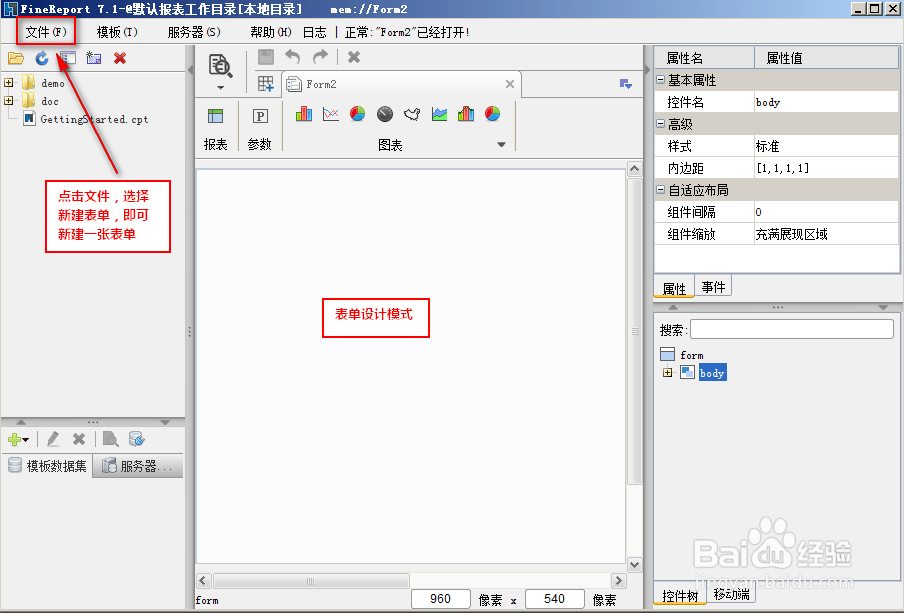Select the line chart type icon
The image size is (904, 613).
click(330, 115)
